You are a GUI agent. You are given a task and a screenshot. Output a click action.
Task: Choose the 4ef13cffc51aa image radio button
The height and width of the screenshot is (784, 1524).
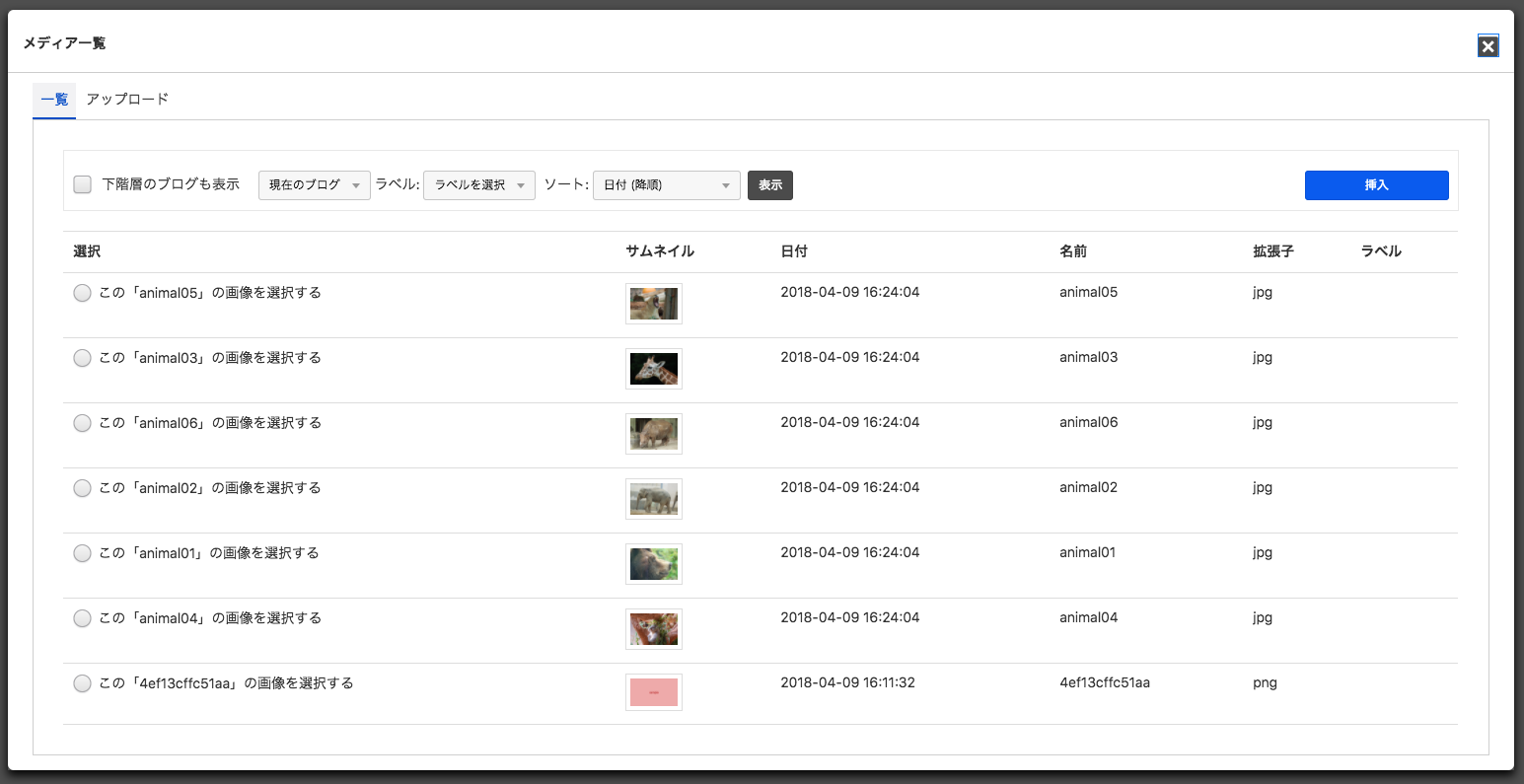tap(83, 683)
